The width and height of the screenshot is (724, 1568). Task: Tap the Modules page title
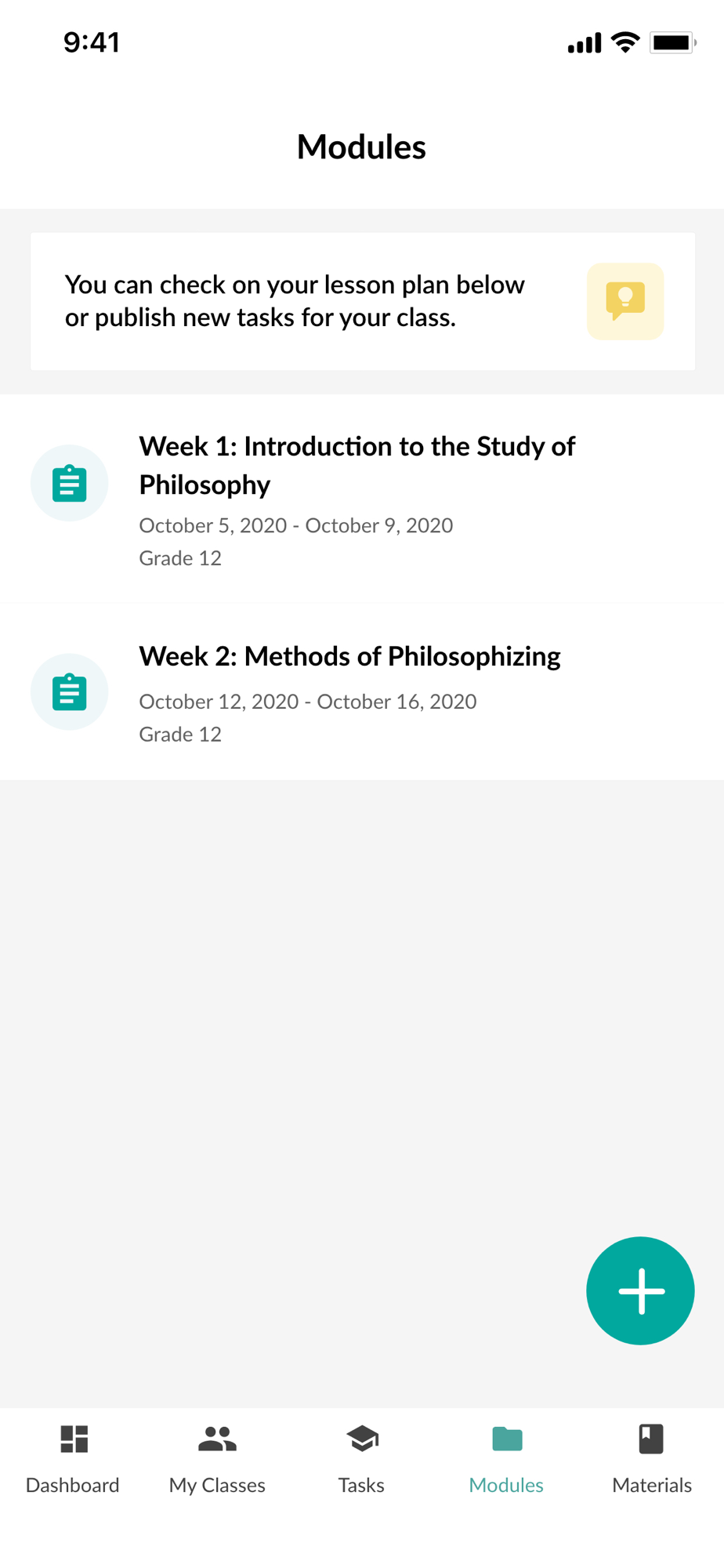pyautogui.click(x=361, y=147)
